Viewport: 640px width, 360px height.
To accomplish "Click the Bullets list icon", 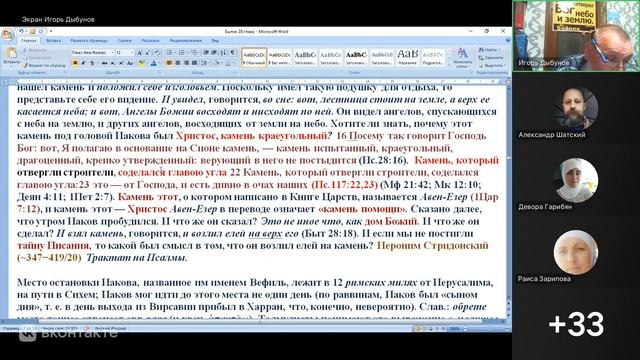I will [169, 53].
